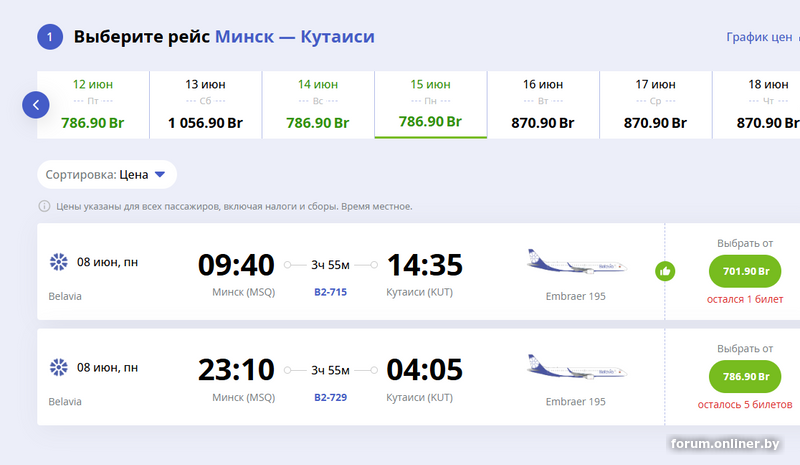The image size is (800, 465).
Task: Click the step 1 circle badge
Action: tap(50, 38)
